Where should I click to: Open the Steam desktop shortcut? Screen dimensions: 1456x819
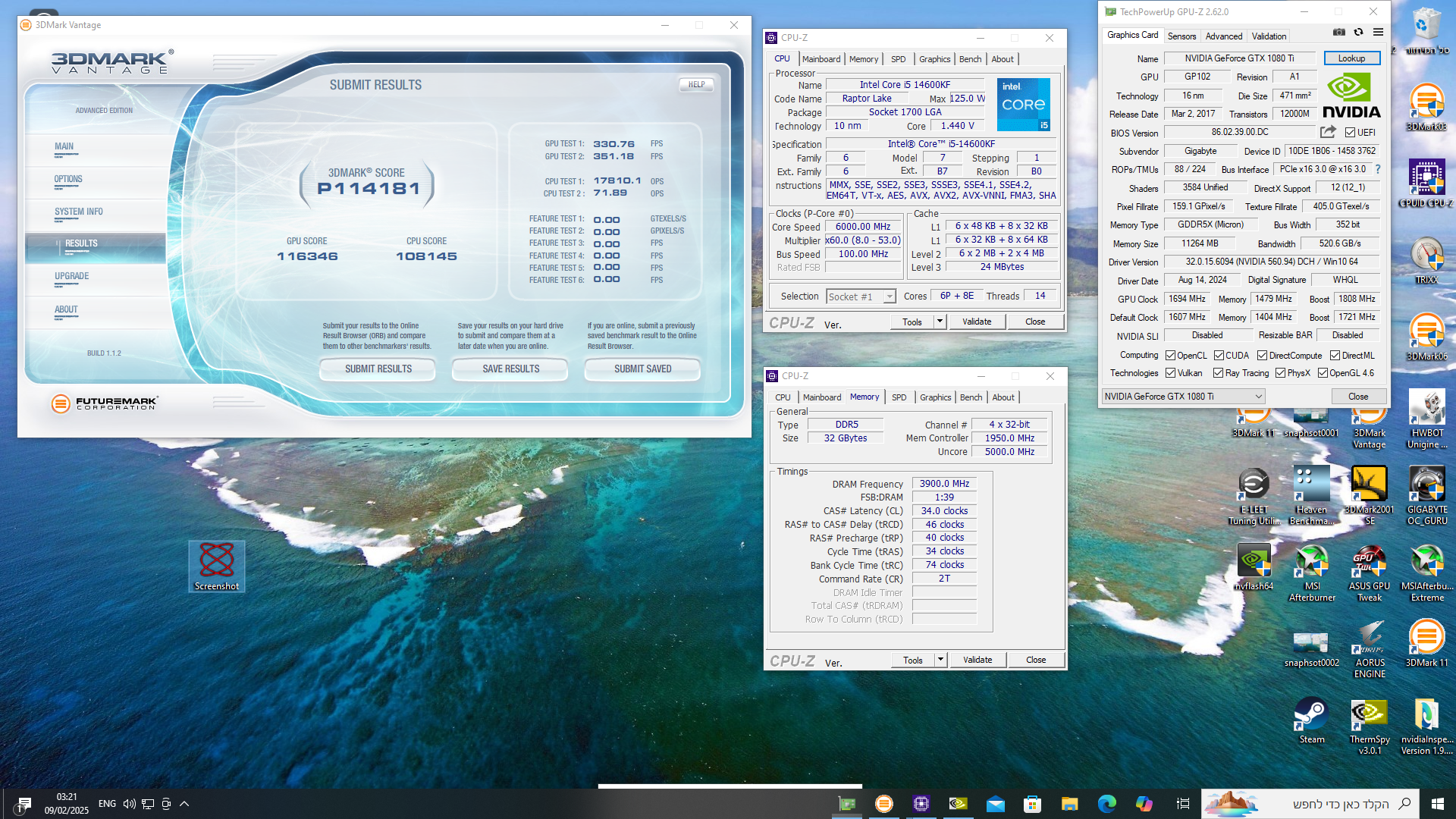(1312, 720)
